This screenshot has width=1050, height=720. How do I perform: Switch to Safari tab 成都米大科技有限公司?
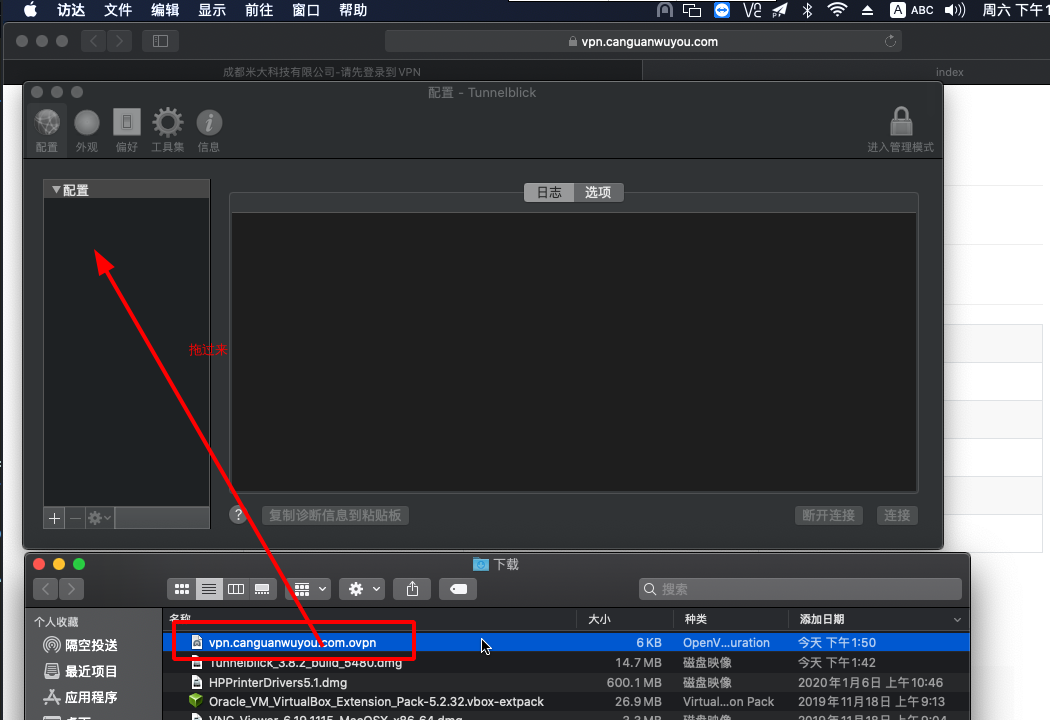click(x=322, y=72)
